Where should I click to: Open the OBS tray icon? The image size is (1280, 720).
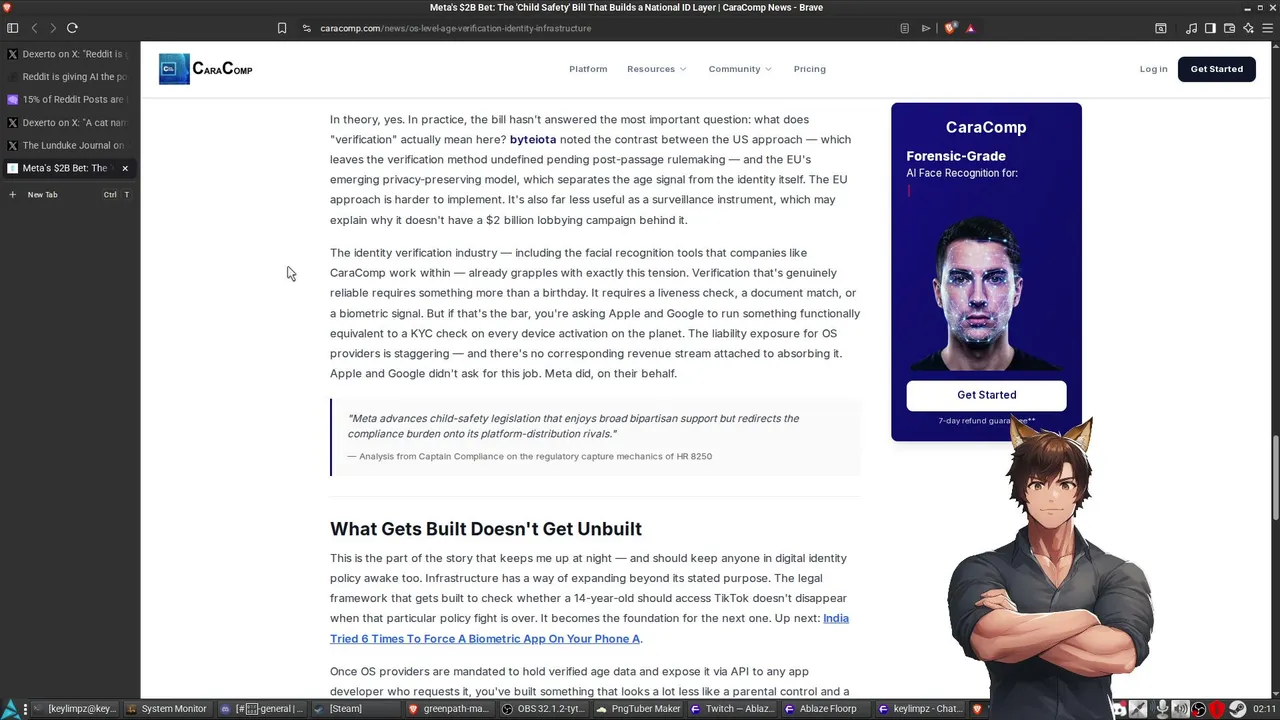click(1199, 709)
